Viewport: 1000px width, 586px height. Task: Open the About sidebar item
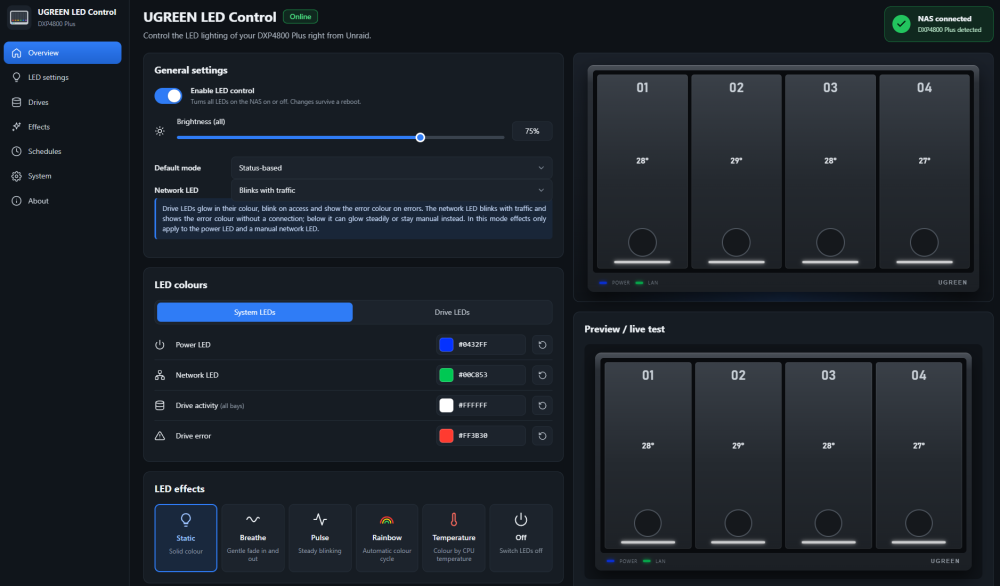point(62,201)
